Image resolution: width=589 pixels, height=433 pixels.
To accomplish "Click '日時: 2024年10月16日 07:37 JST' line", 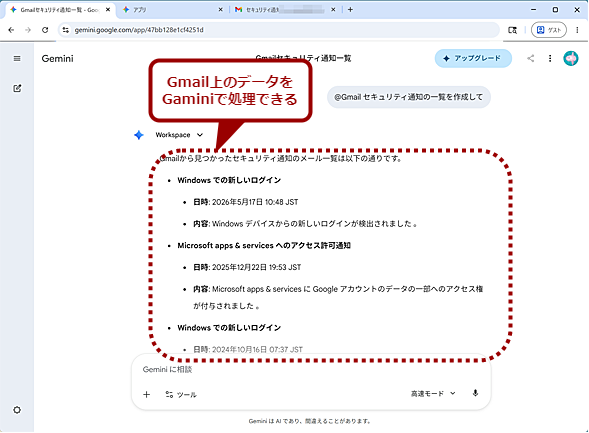I will (x=248, y=349).
